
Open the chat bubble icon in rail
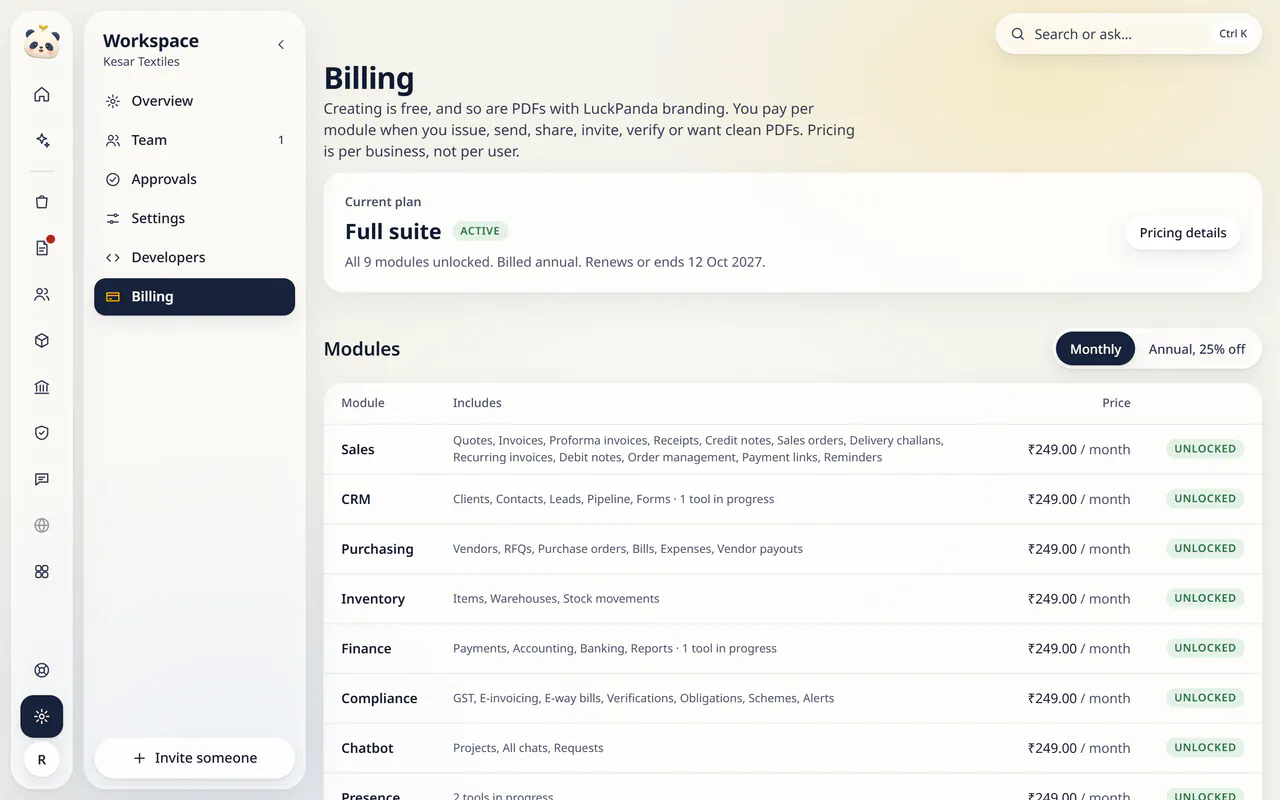tap(42, 479)
